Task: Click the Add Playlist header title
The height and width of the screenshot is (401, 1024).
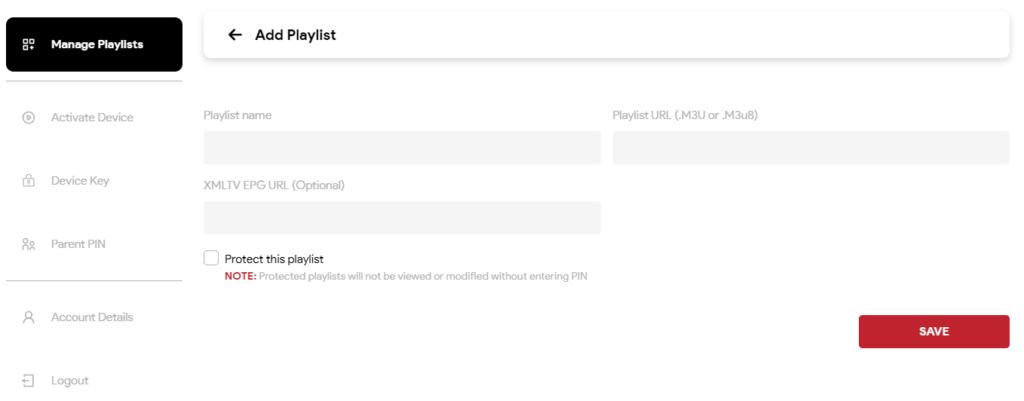Action: 295,35
